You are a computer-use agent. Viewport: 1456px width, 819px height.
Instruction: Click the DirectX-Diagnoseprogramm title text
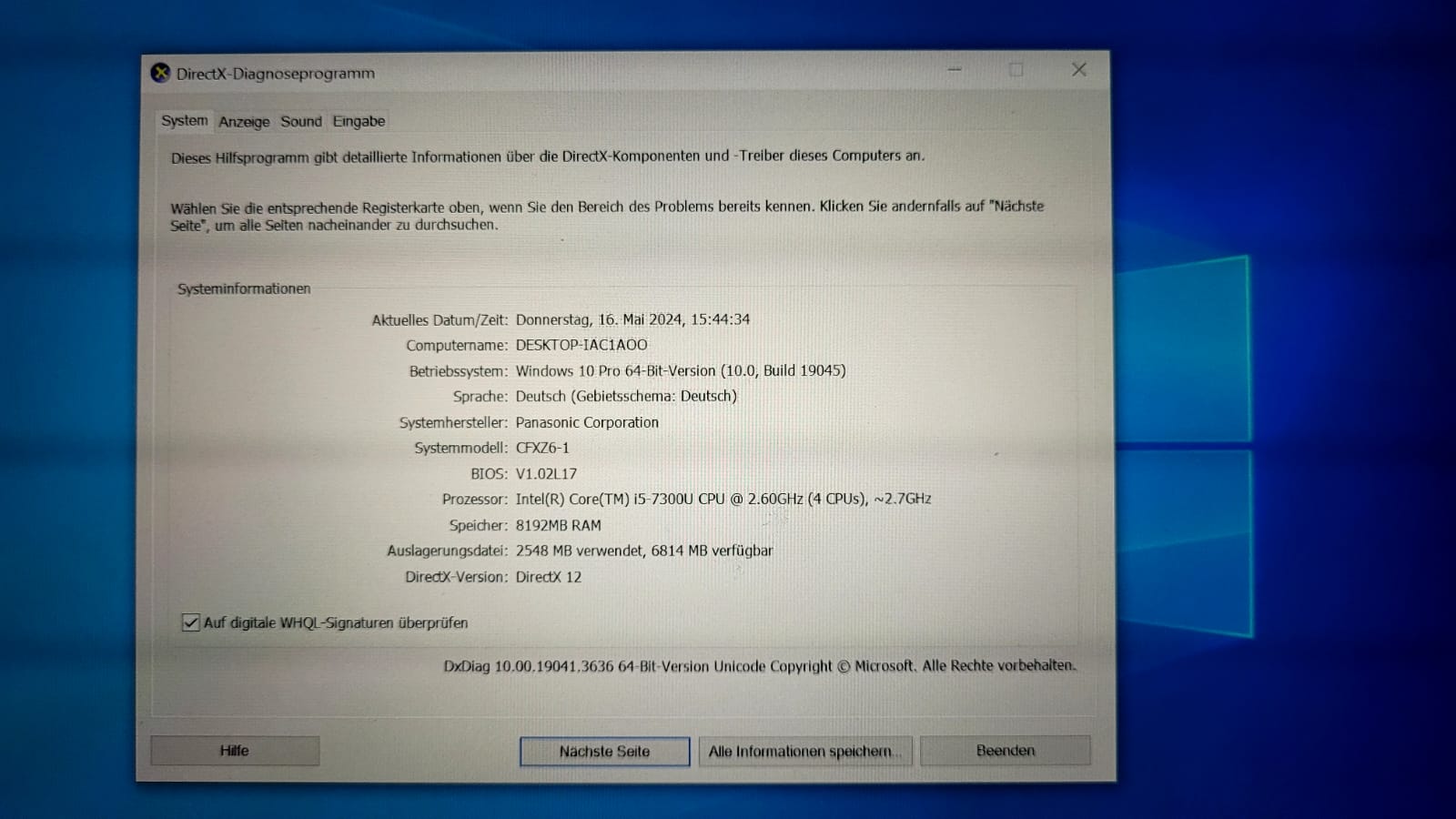276,74
